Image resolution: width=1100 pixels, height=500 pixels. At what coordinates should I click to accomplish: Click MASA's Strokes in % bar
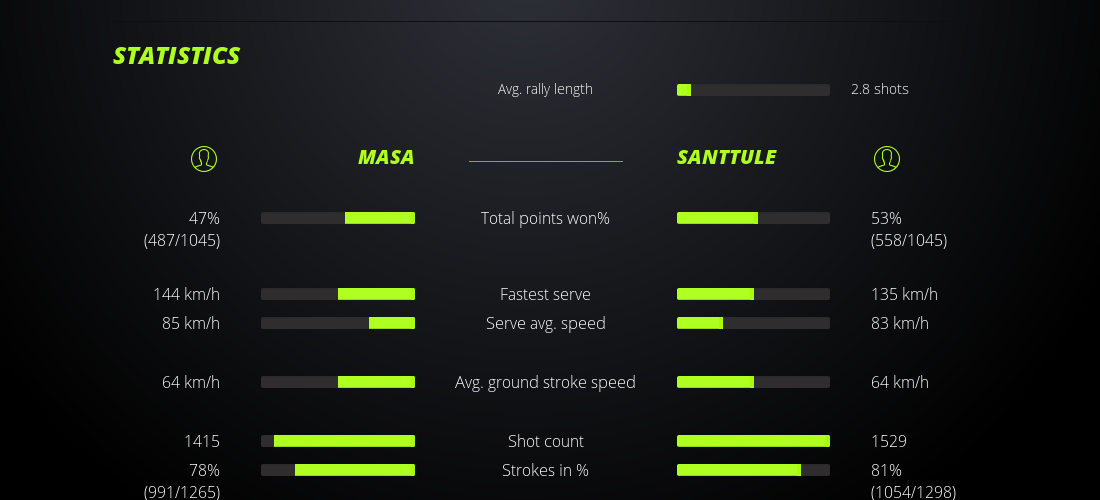338,470
